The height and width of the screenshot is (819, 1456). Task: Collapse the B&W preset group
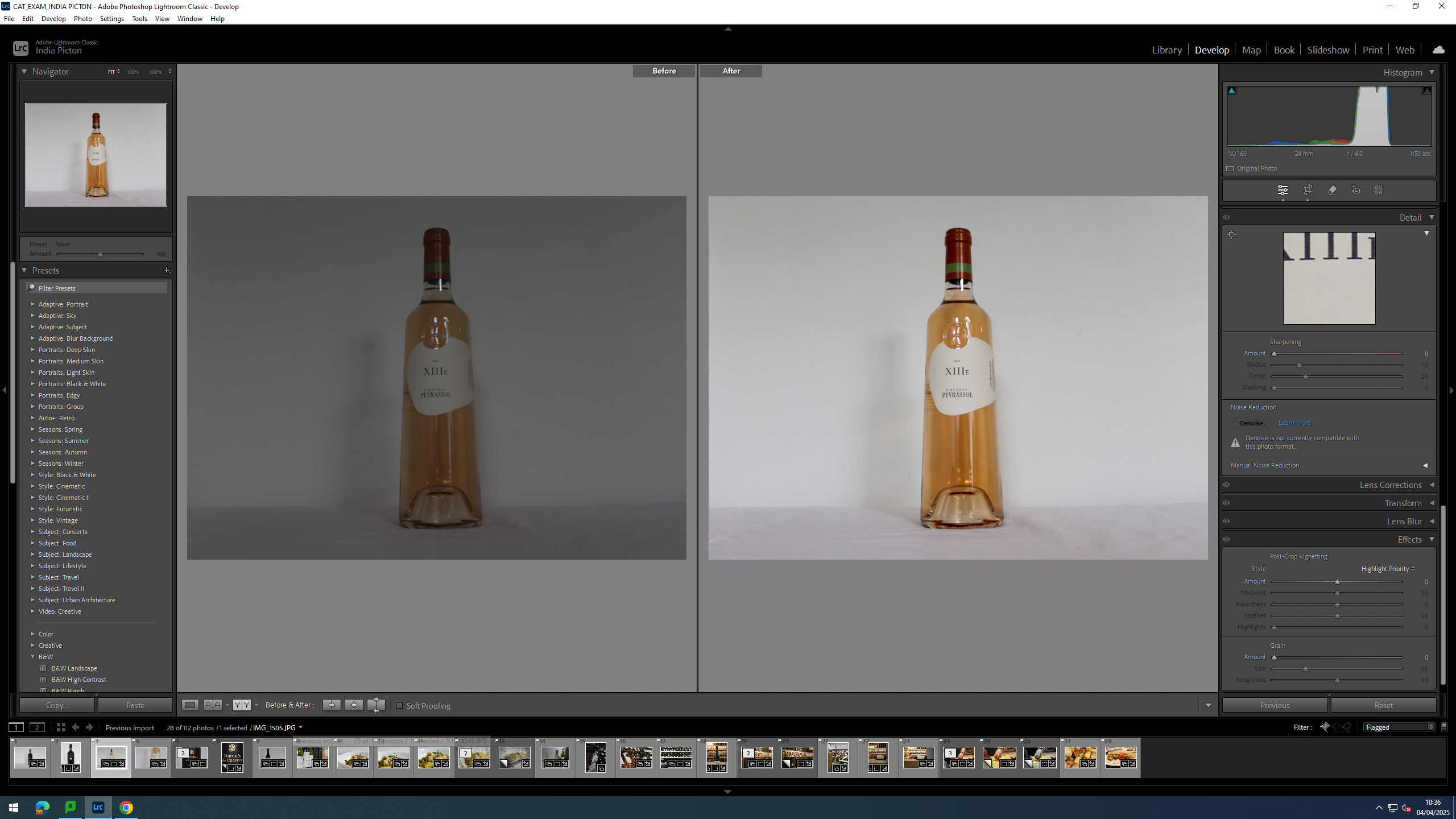pyautogui.click(x=32, y=657)
